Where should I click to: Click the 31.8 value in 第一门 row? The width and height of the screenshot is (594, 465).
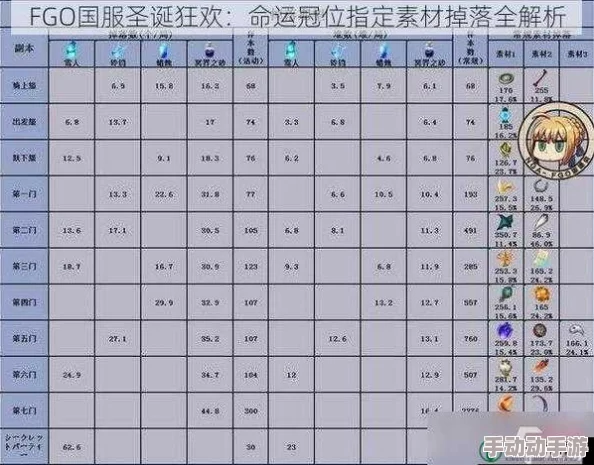[210, 194]
